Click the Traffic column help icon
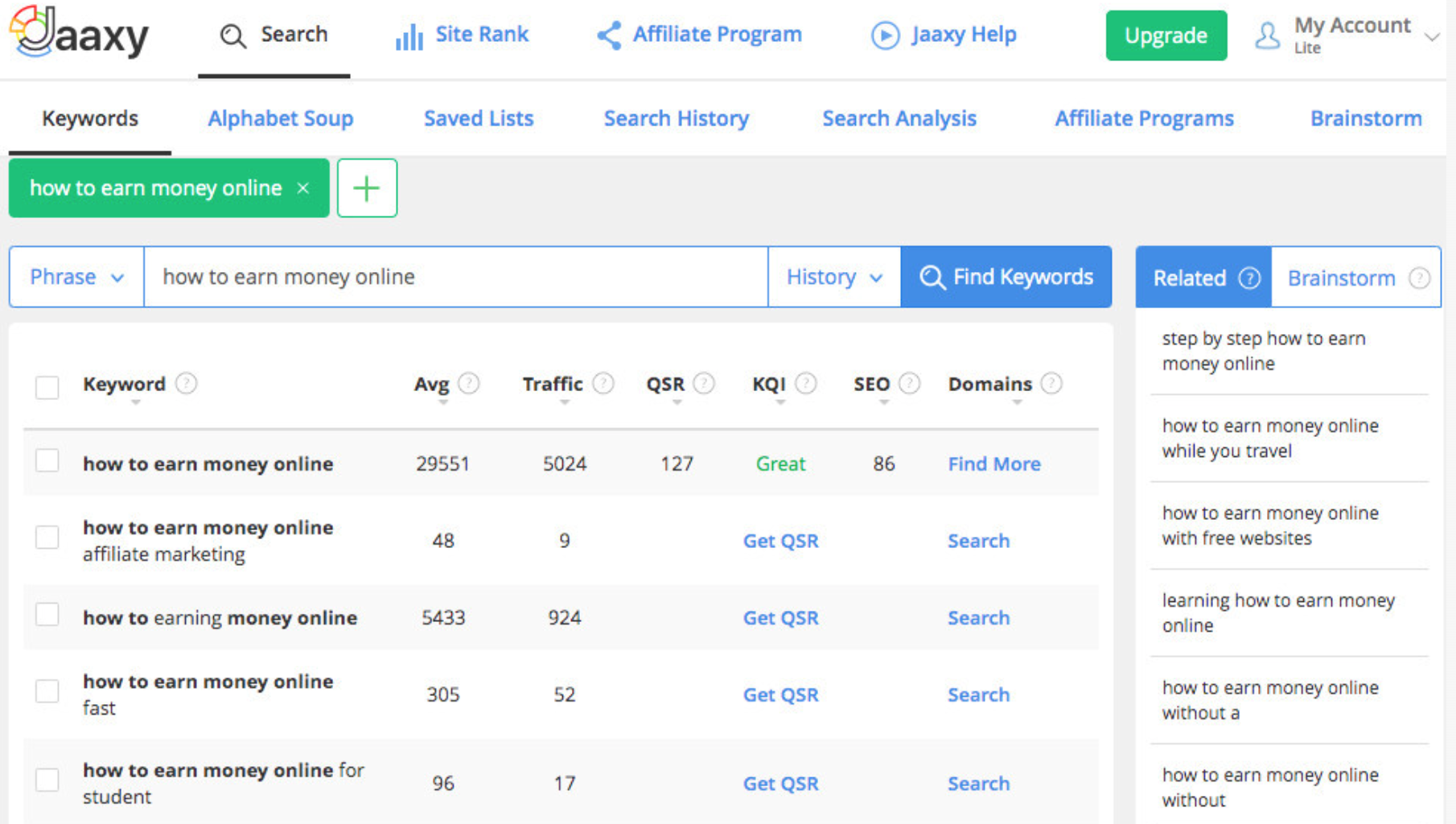 tap(603, 384)
